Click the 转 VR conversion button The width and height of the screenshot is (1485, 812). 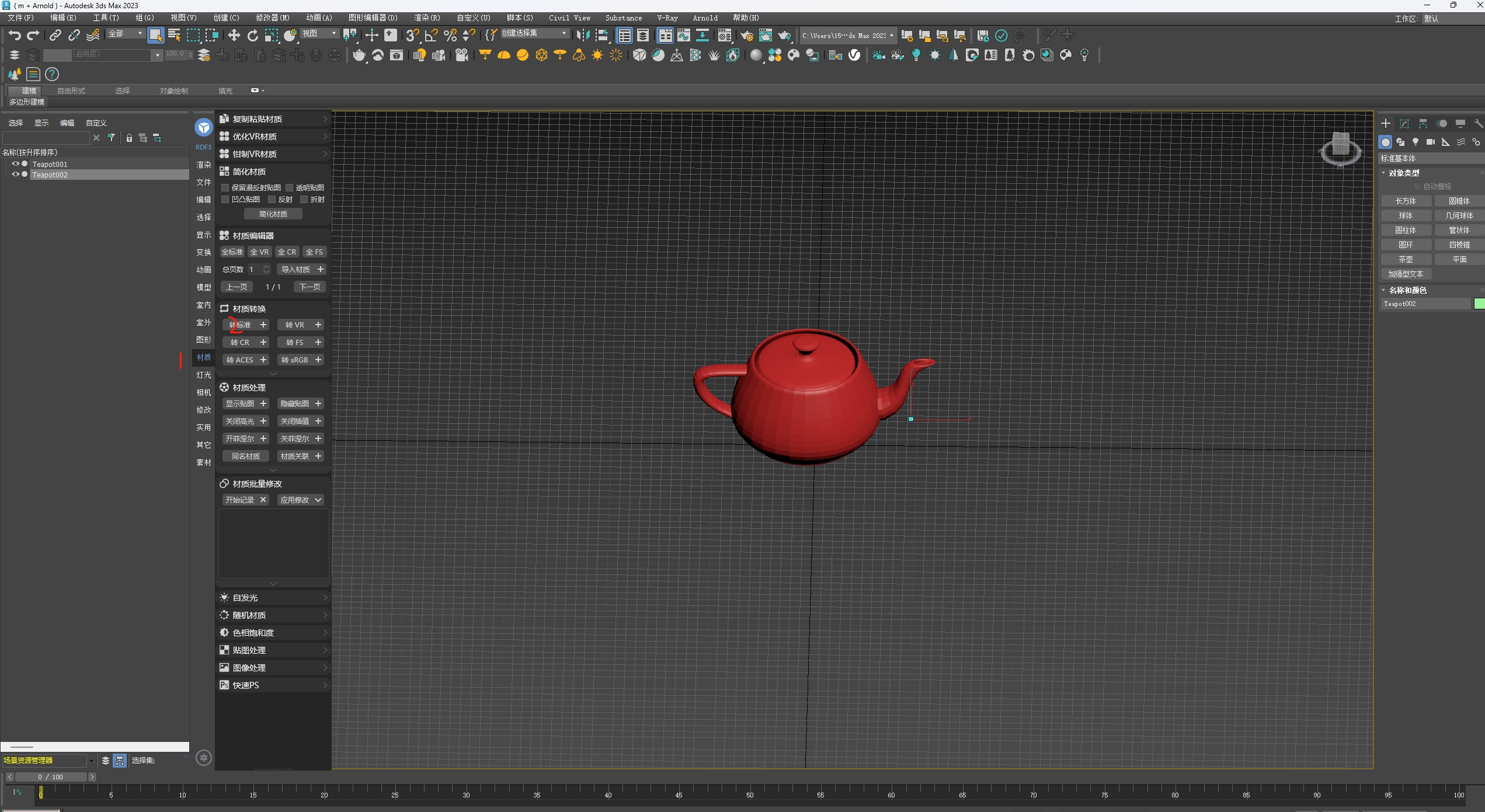point(294,325)
